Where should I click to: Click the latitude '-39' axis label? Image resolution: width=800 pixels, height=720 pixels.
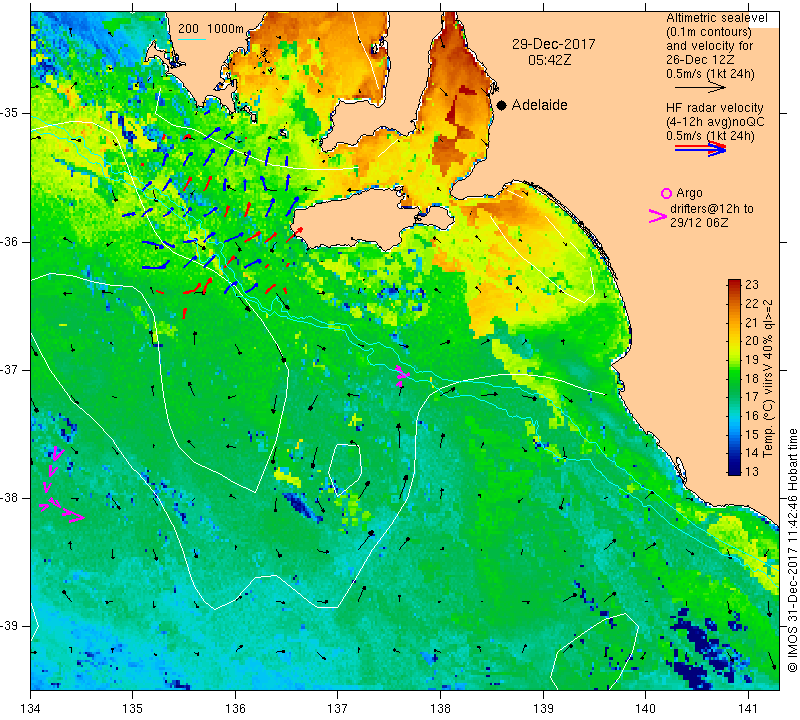tap(13, 626)
